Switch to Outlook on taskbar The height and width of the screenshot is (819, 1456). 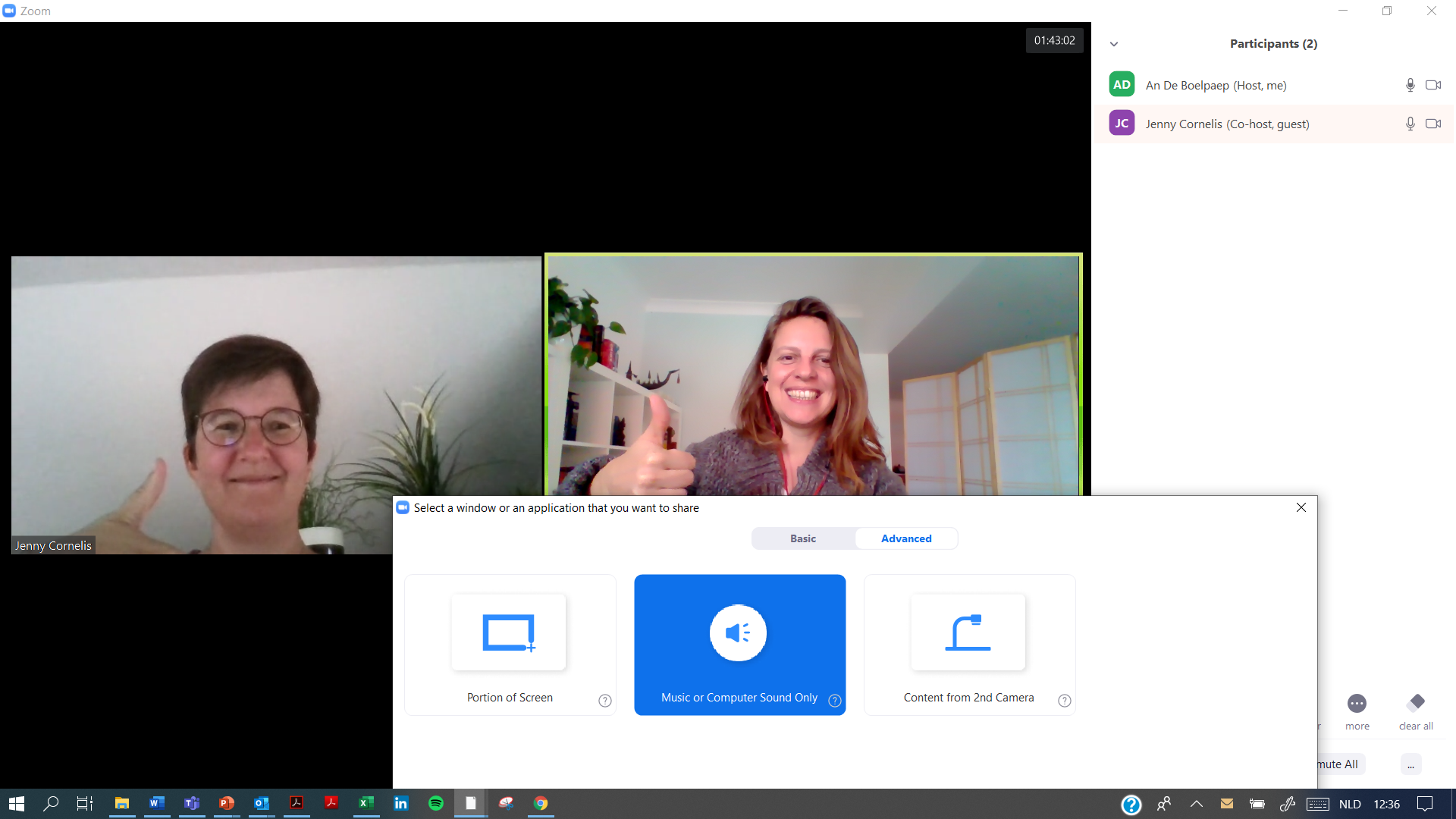[x=262, y=803]
